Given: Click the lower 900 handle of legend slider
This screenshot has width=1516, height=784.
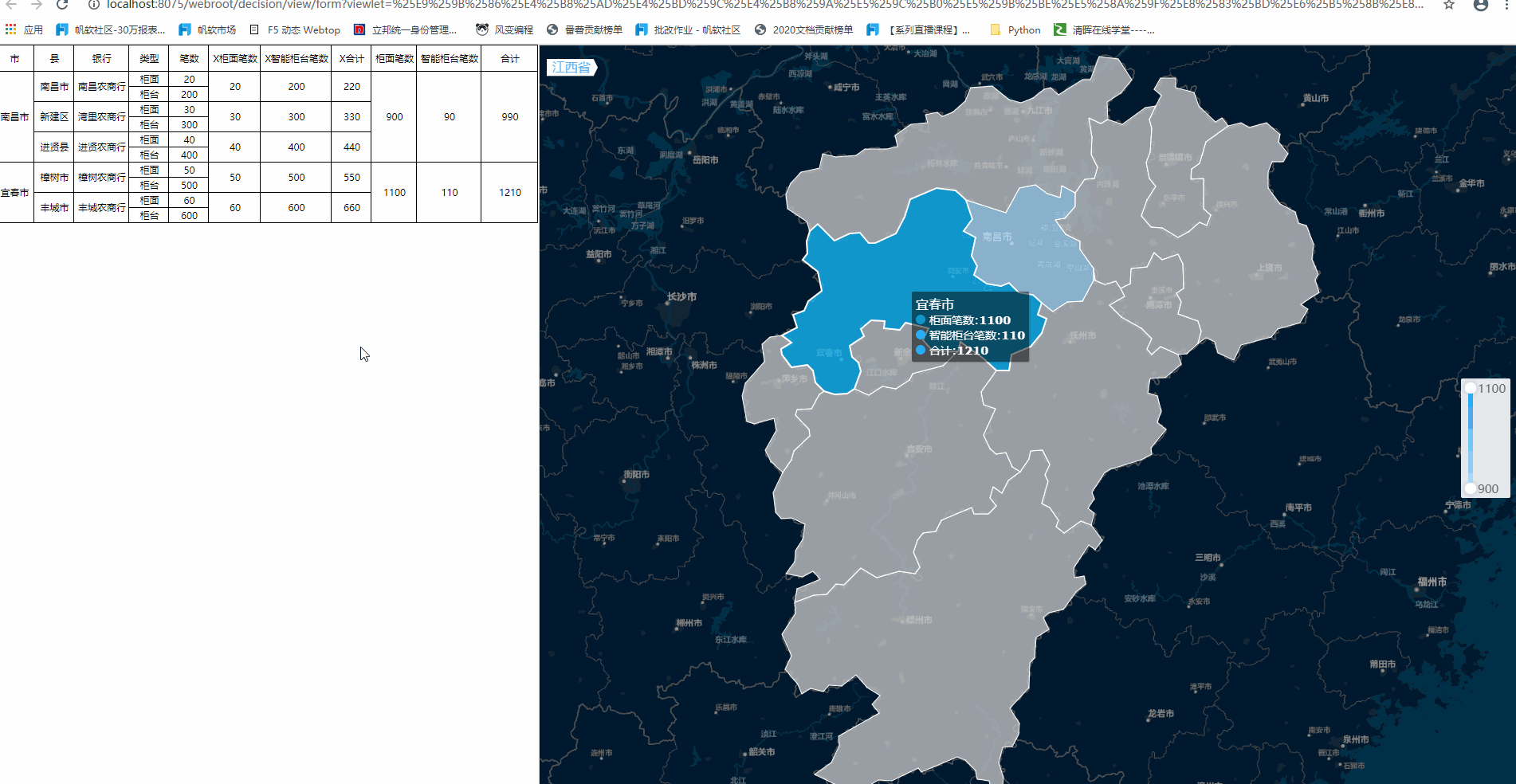Looking at the screenshot, I should 1471,488.
